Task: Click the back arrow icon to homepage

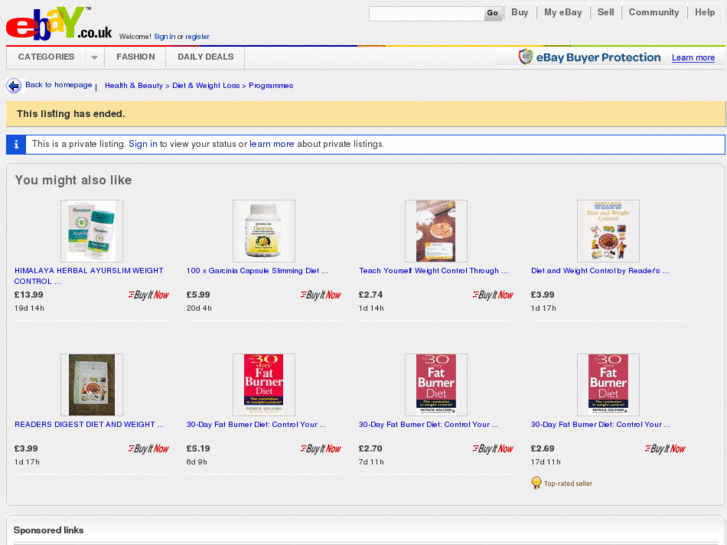Action: coord(14,86)
